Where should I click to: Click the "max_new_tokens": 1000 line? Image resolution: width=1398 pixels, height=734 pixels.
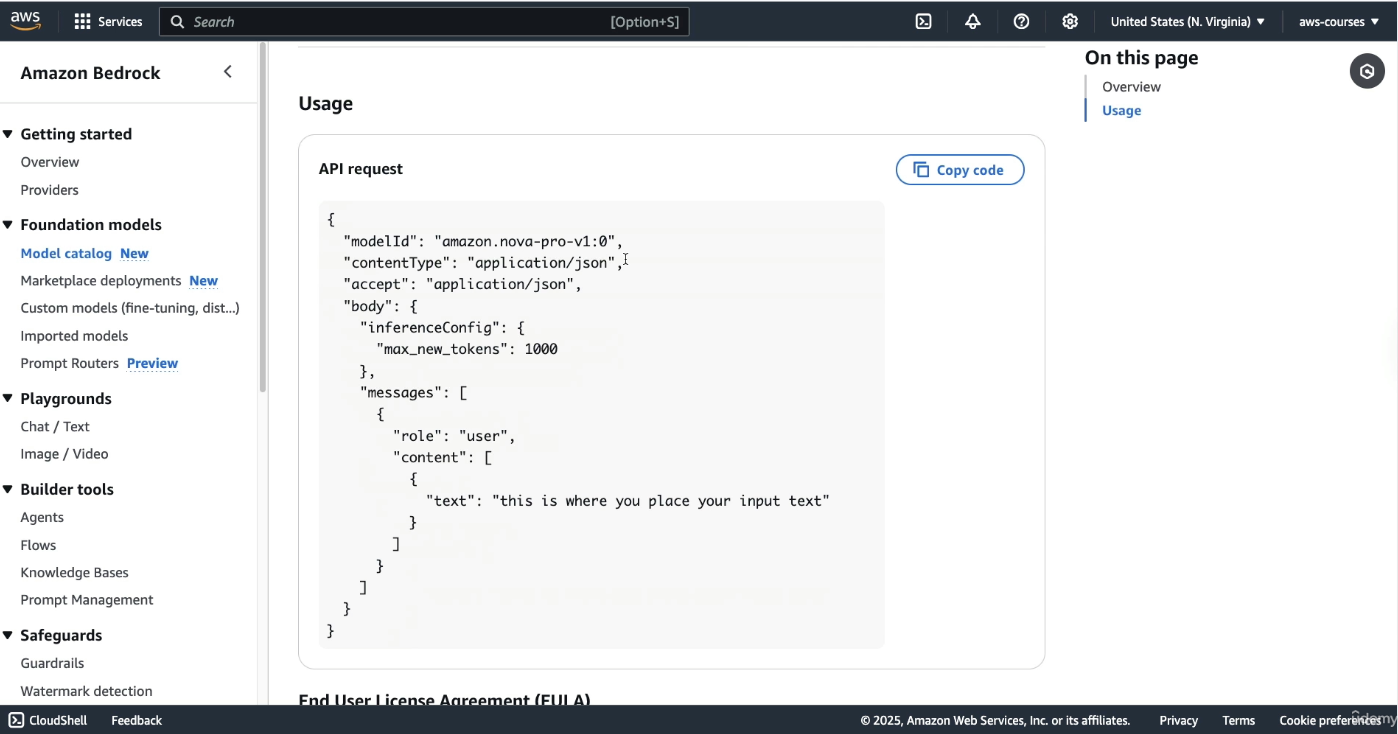(x=467, y=349)
